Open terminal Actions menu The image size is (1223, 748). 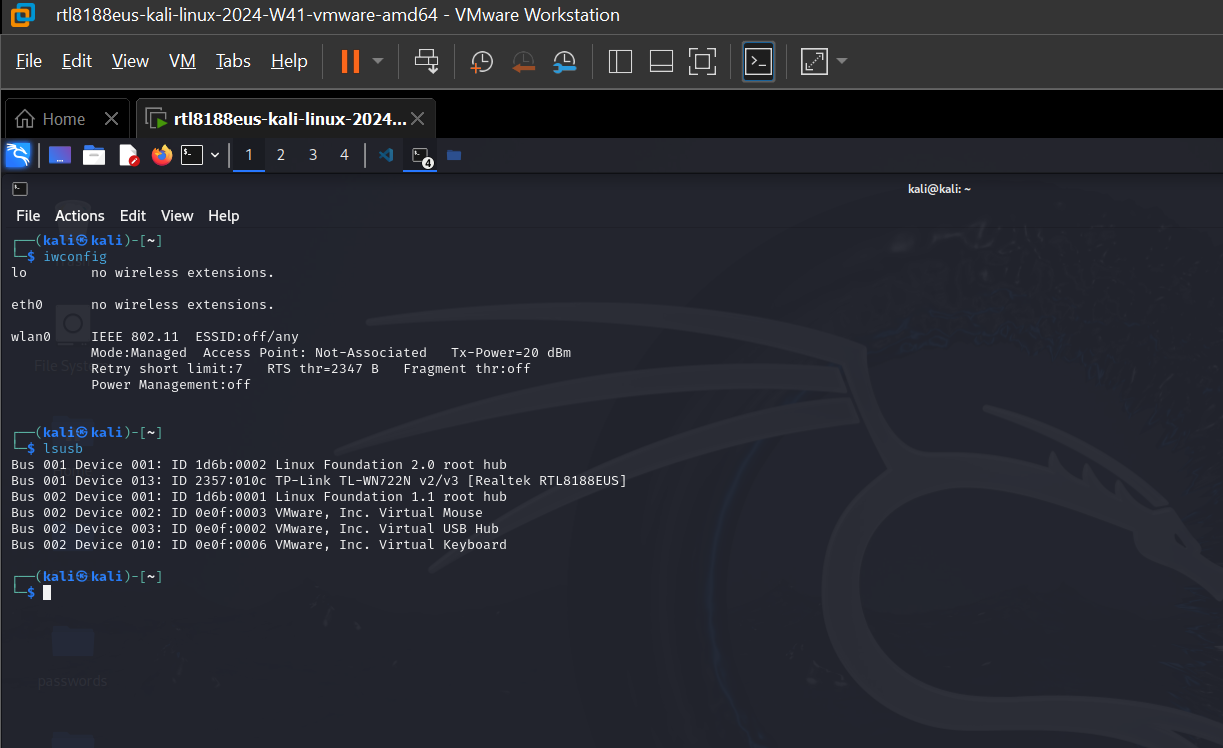pyautogui.click(x=80, y=215)
